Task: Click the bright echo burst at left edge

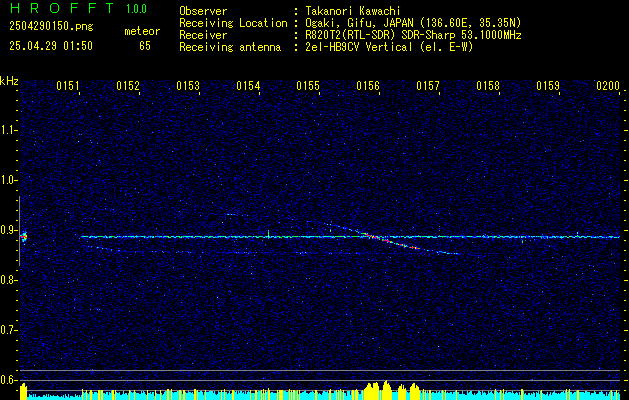Action: point(24,237)
